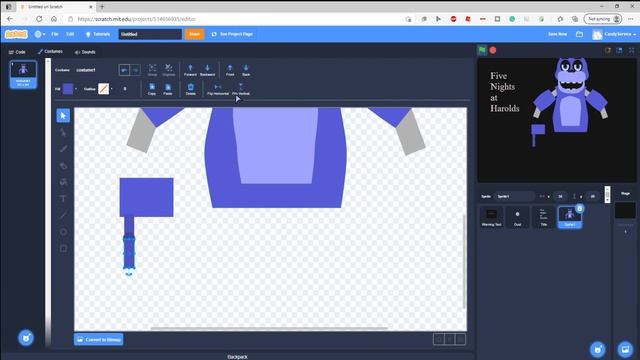Switch to large stage layout
This screenshot has height=360, width=640.
point(619,50)
